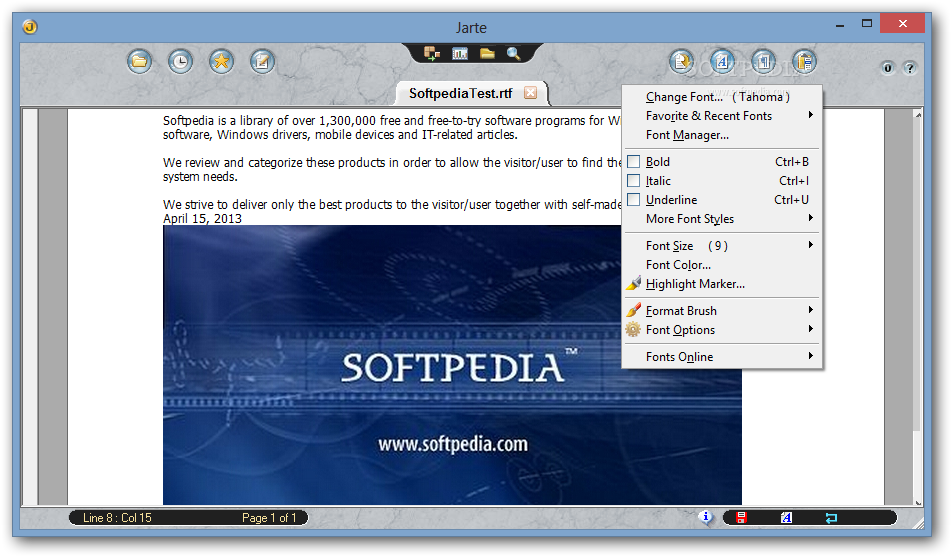Close the SoftpediaTest.rtf tab with X
Viewport: 952px width, 557px height.
(531, 92)
